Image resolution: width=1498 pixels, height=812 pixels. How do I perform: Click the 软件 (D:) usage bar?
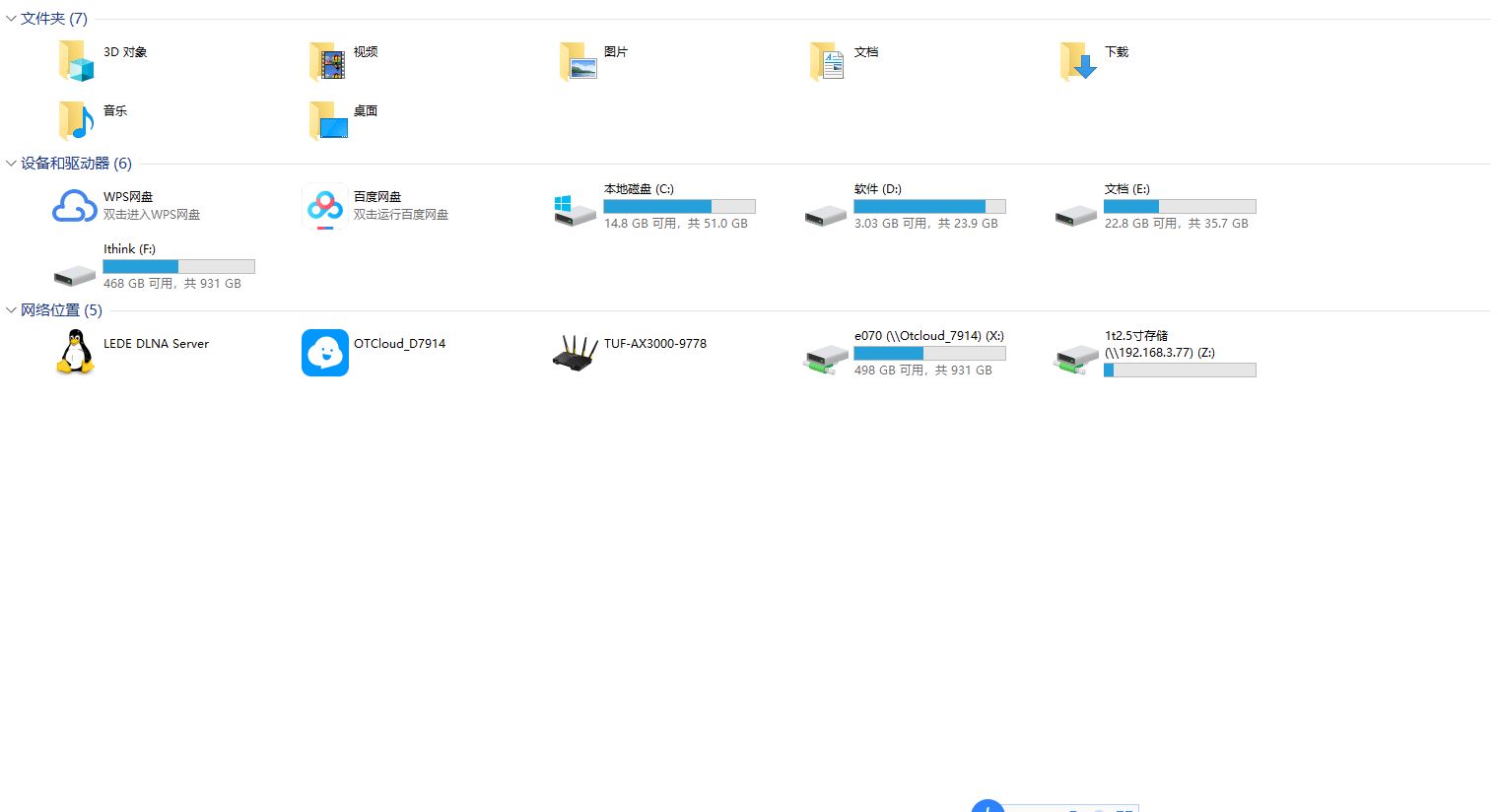[930, 207]
